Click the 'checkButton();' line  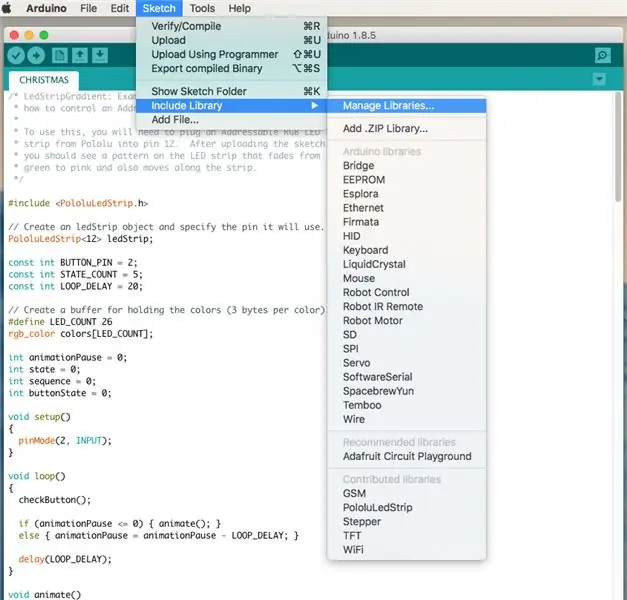(x=55, y=500)
